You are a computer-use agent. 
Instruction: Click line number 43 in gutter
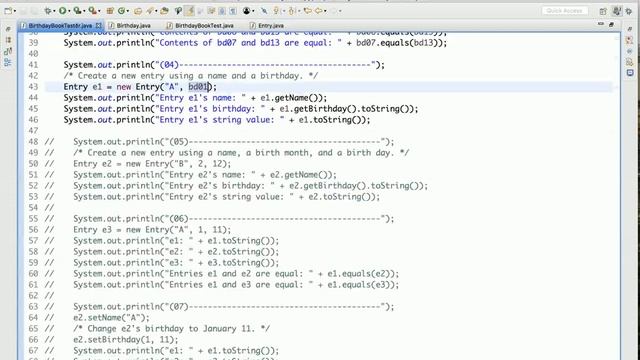(33, 87)
